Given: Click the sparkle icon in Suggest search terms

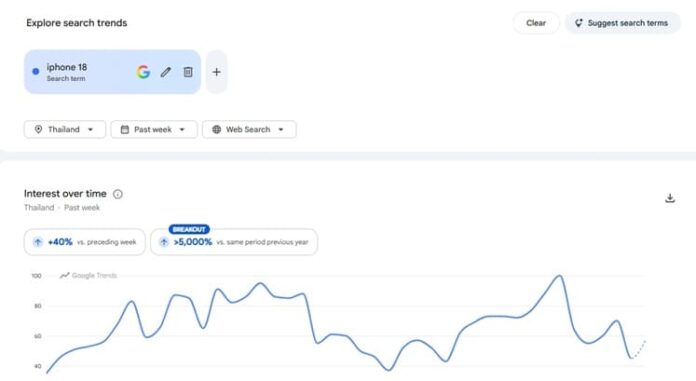Looking at the screenshot, I should 578,23.
